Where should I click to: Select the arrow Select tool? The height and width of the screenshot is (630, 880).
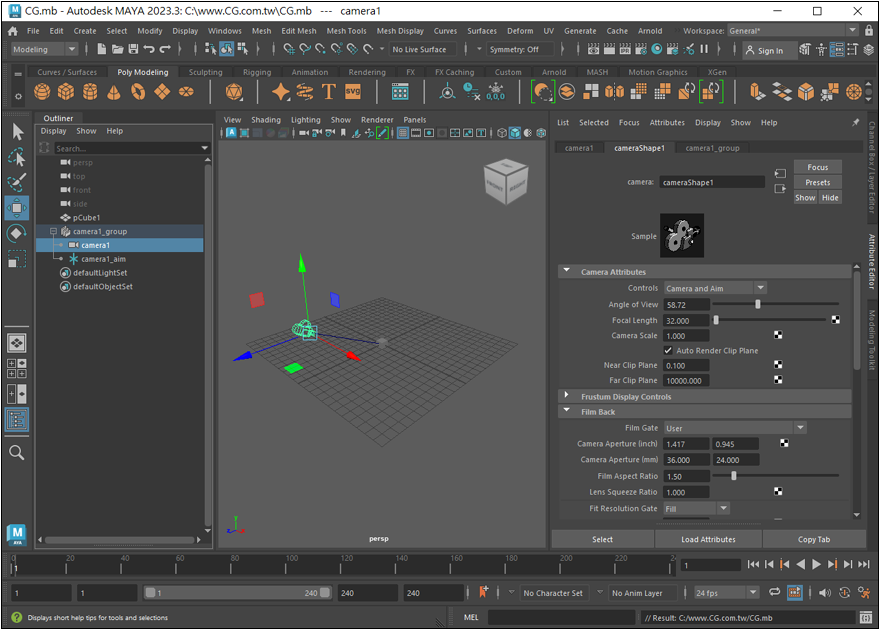pyautogui.click(x=17, y=132)
